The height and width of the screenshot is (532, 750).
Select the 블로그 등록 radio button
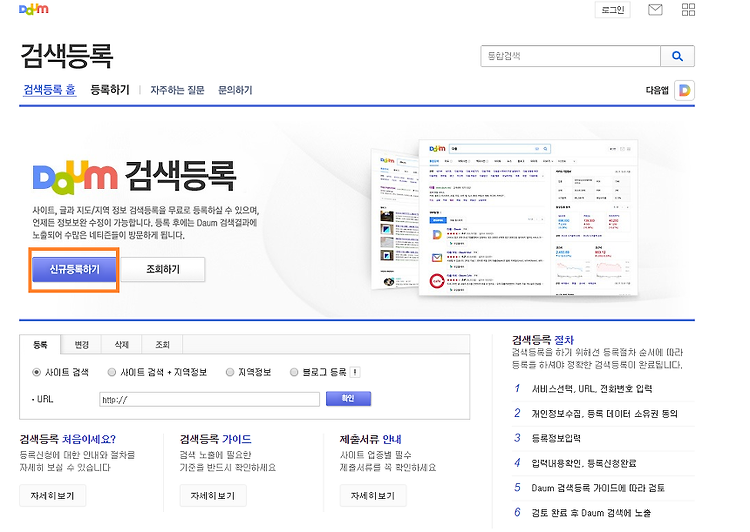pos(294,372)
